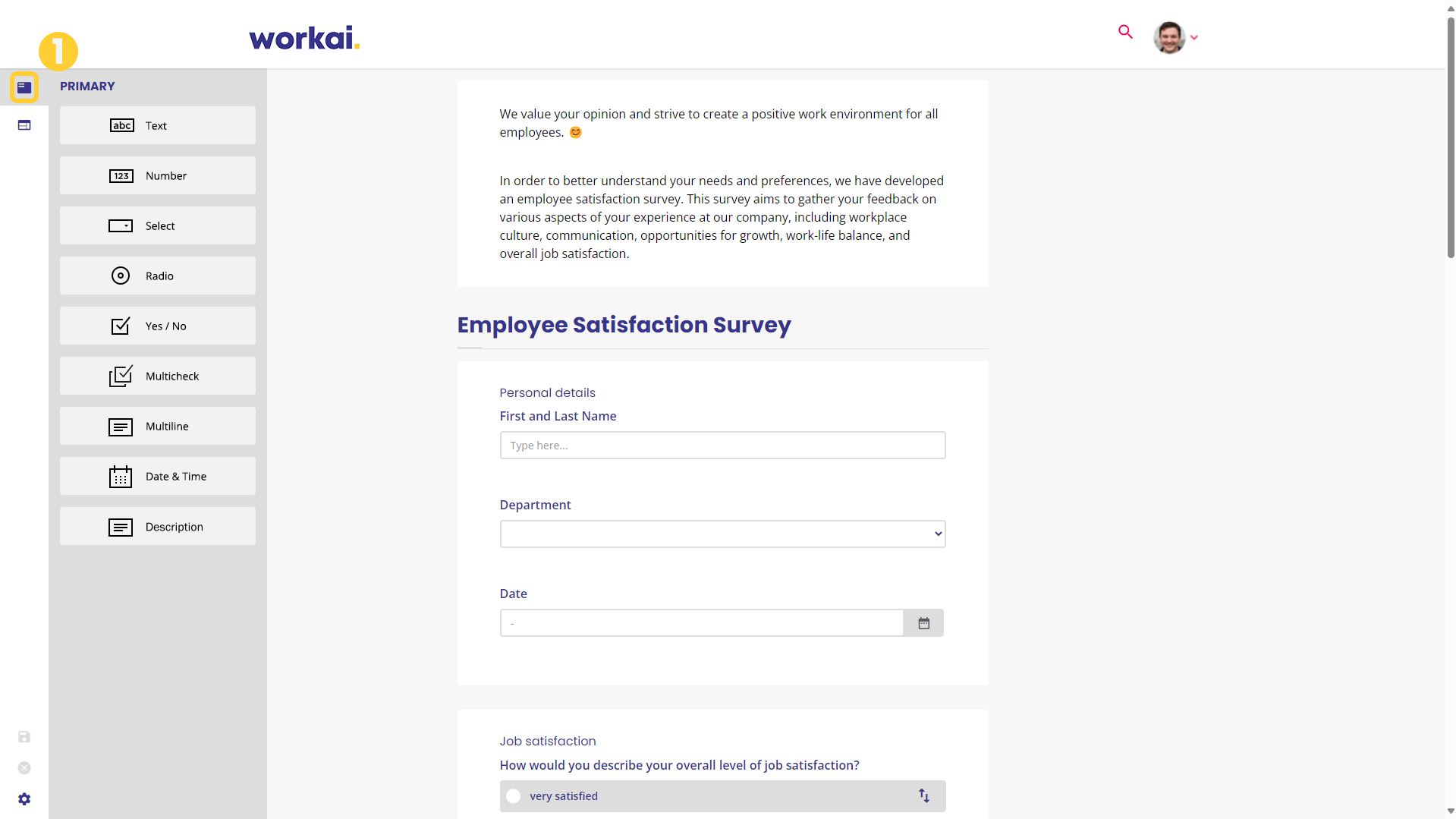The width and height of the screenshot is (1456, 819).
Task: Add a Date & Time field
Action: pyautogui.click(x=158, y=476)
